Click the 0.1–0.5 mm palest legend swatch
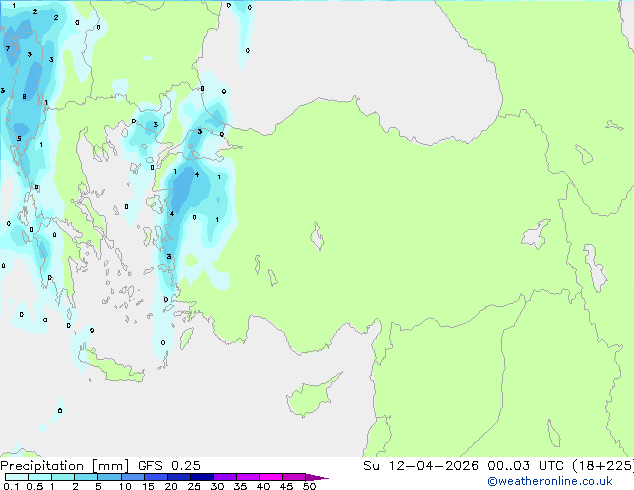 tap(17, 477)
